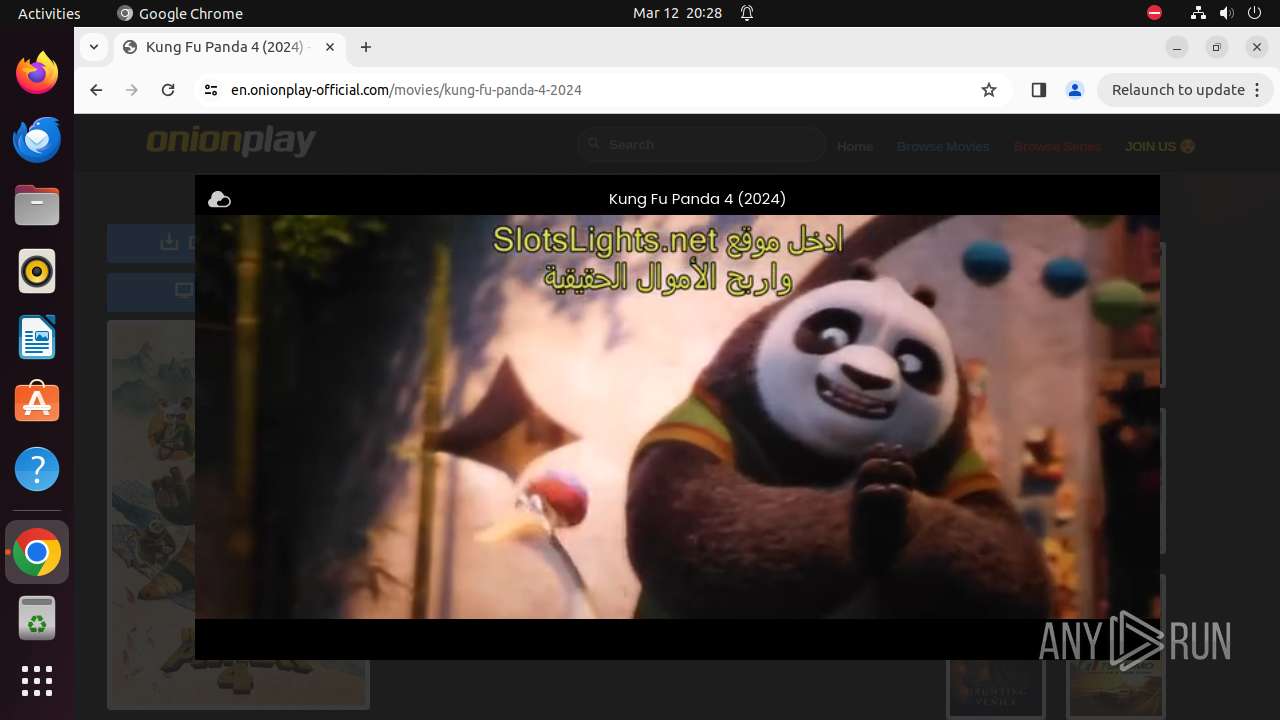Show applications grid
Image resolution: width=1280 pixels, height=720 pixels.
point(37,681)
